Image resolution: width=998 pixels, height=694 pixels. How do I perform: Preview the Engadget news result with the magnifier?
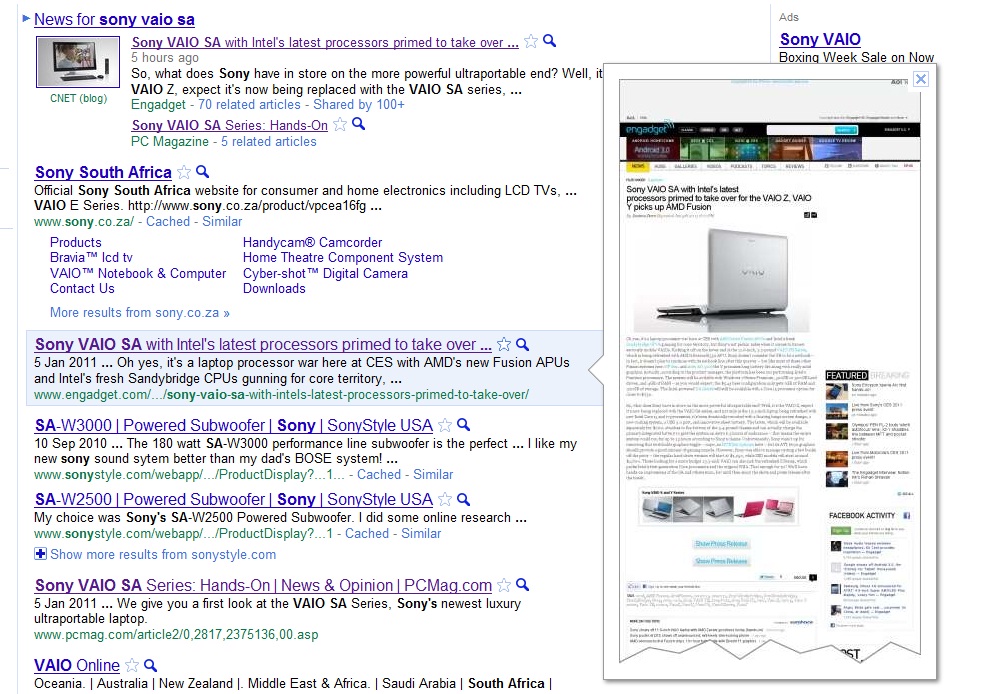[549, 41]
